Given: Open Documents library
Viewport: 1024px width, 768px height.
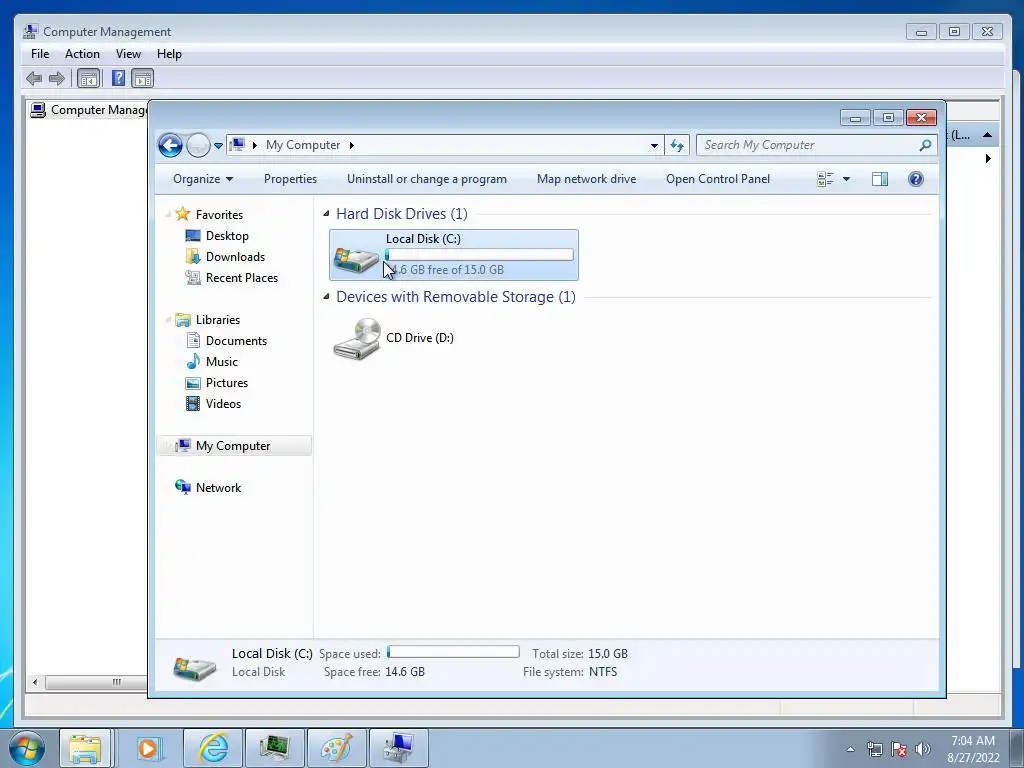Looking at the screenshot, I should (x=236, y=340).
